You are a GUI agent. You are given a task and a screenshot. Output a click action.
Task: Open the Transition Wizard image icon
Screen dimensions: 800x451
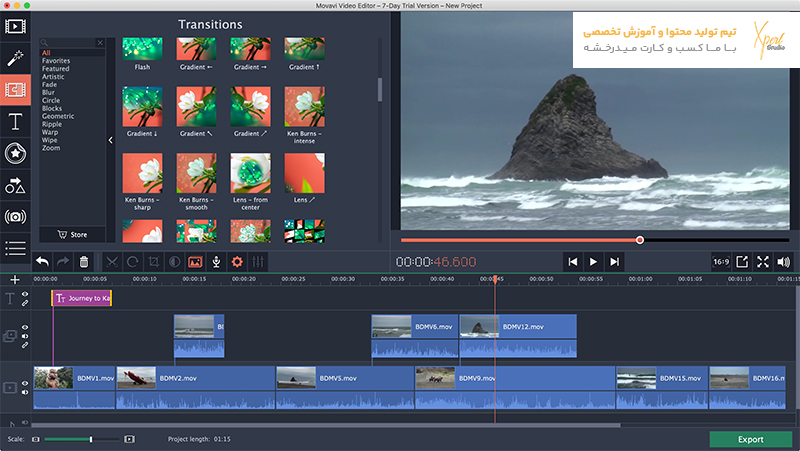pos(195,262)
